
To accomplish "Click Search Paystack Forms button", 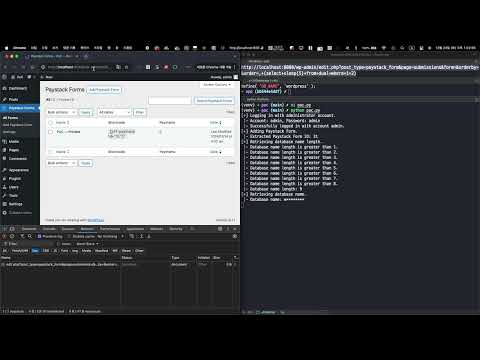I will click(x=214, y=100).
